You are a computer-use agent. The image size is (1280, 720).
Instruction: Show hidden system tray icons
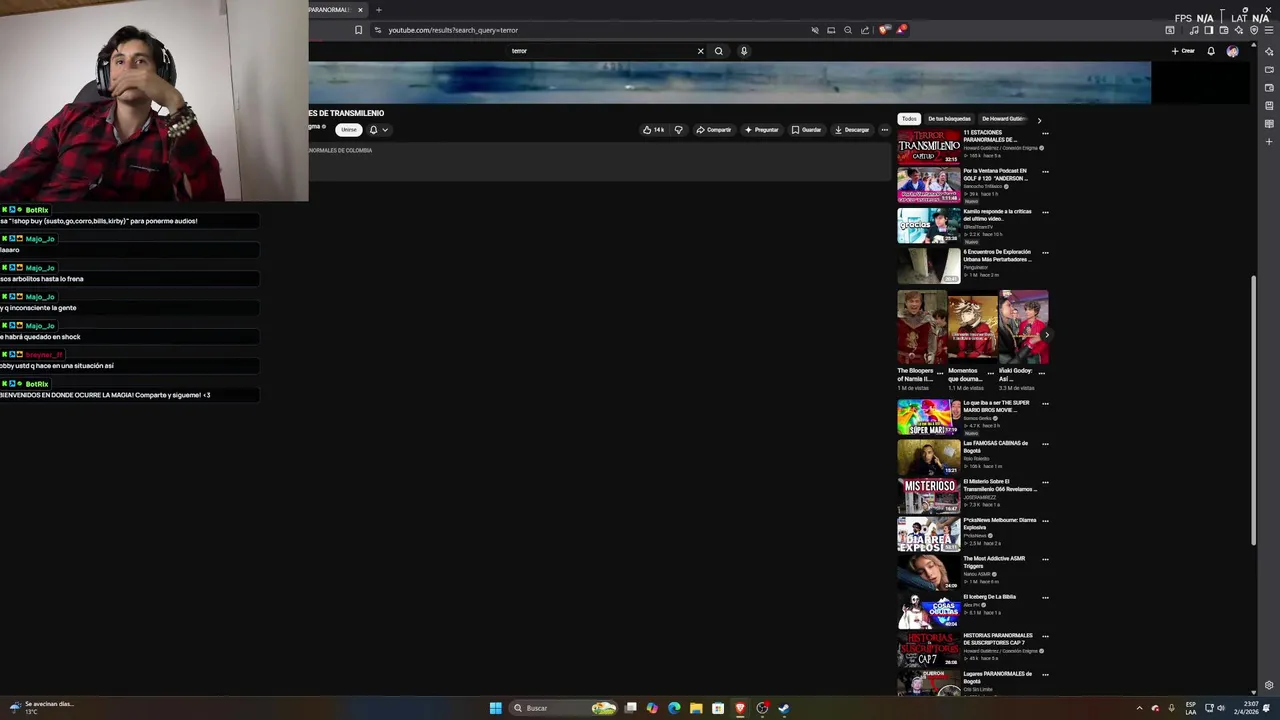pyautogui.click(x=1139, y=708)
